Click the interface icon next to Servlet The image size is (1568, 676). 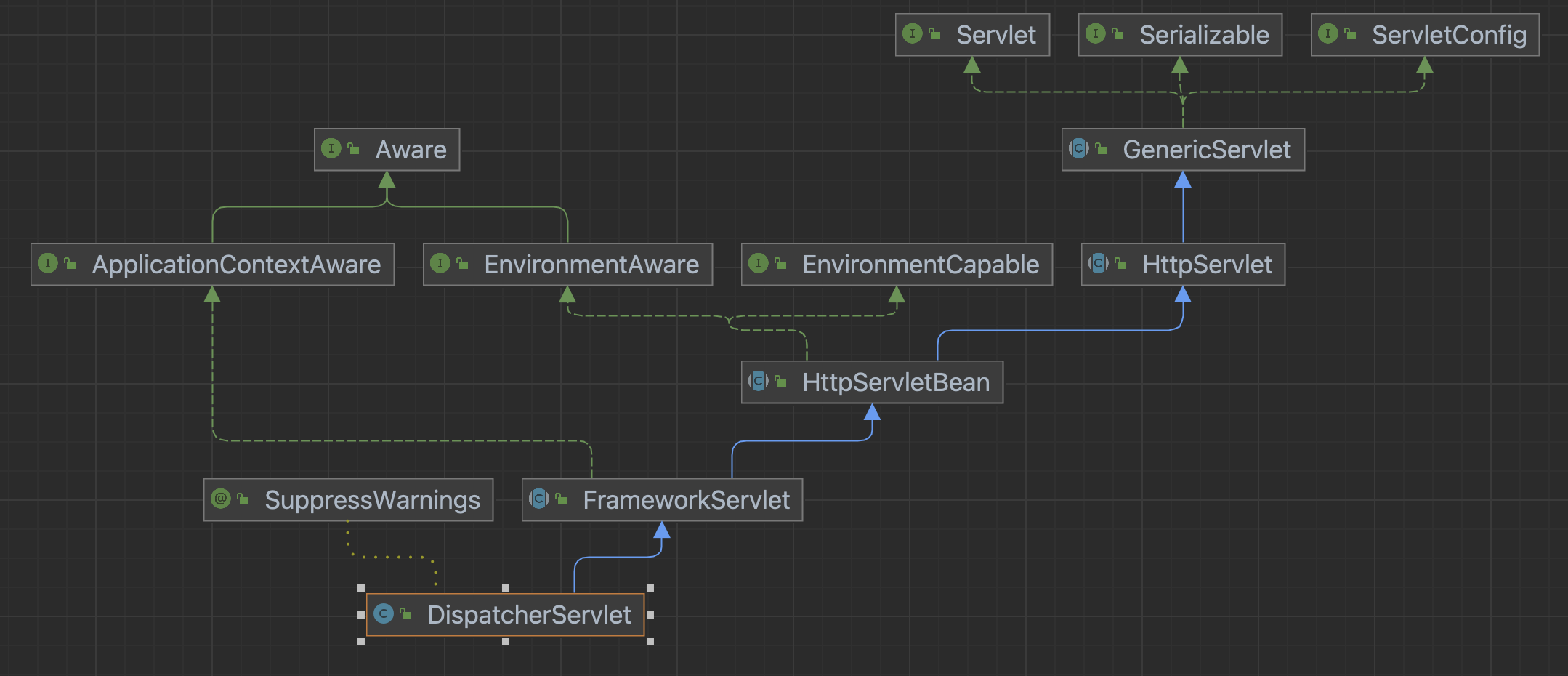[x=912, y=33]
